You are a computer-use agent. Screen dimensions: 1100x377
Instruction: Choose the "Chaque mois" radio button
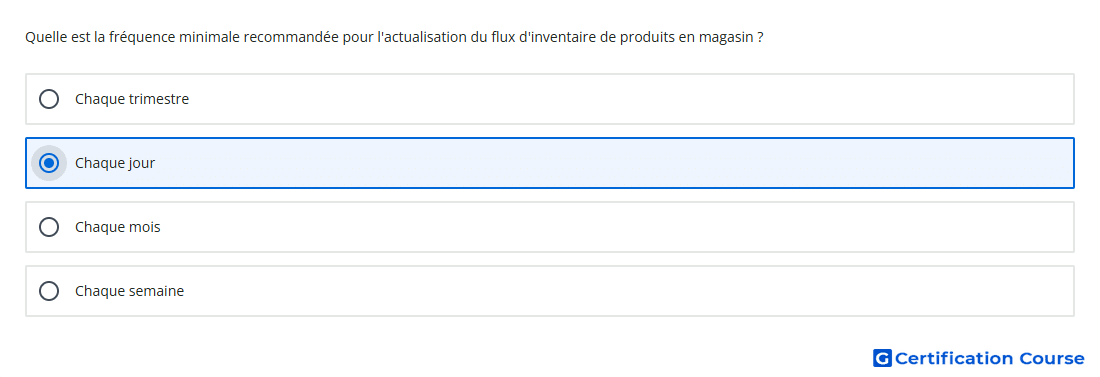click(49, 227)
